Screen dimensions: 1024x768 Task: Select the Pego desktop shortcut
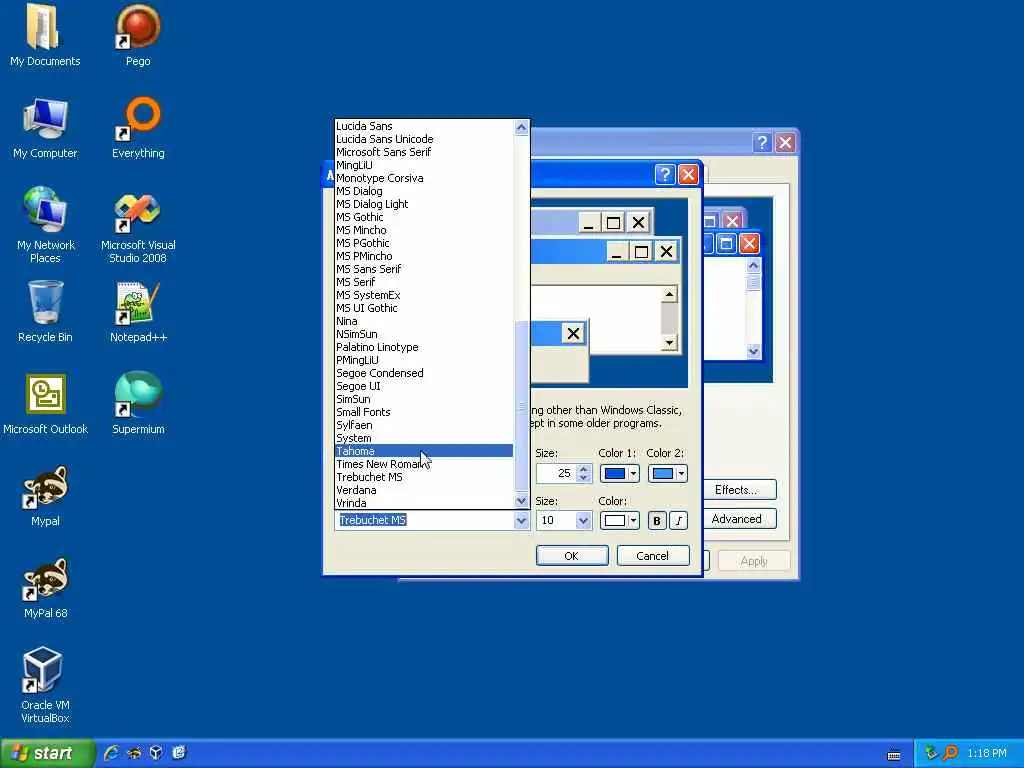pos(138,36)
